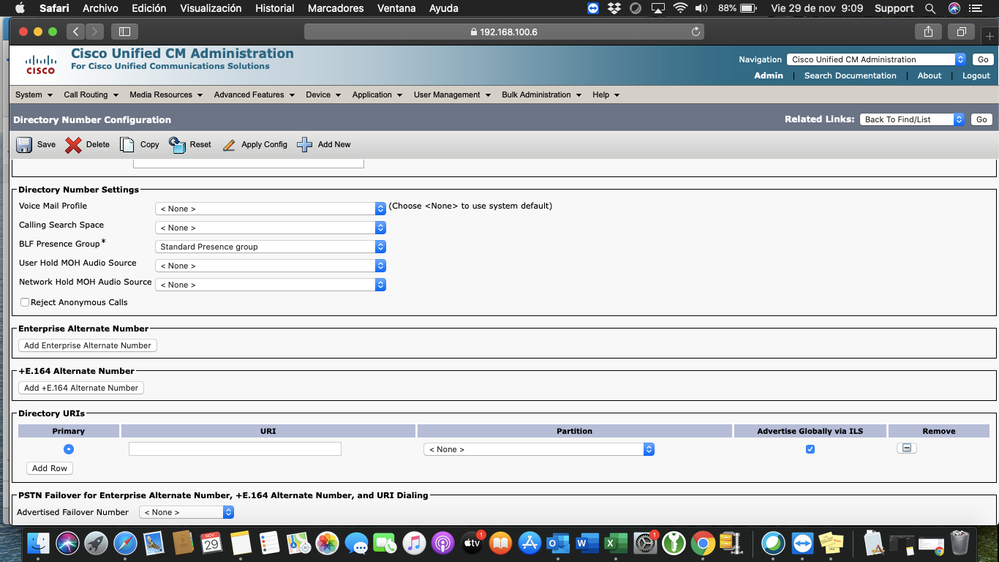The width and height of the screenshot is (999, 562).
Task: Click the Cisco logo
Action: tap(41, 64)
